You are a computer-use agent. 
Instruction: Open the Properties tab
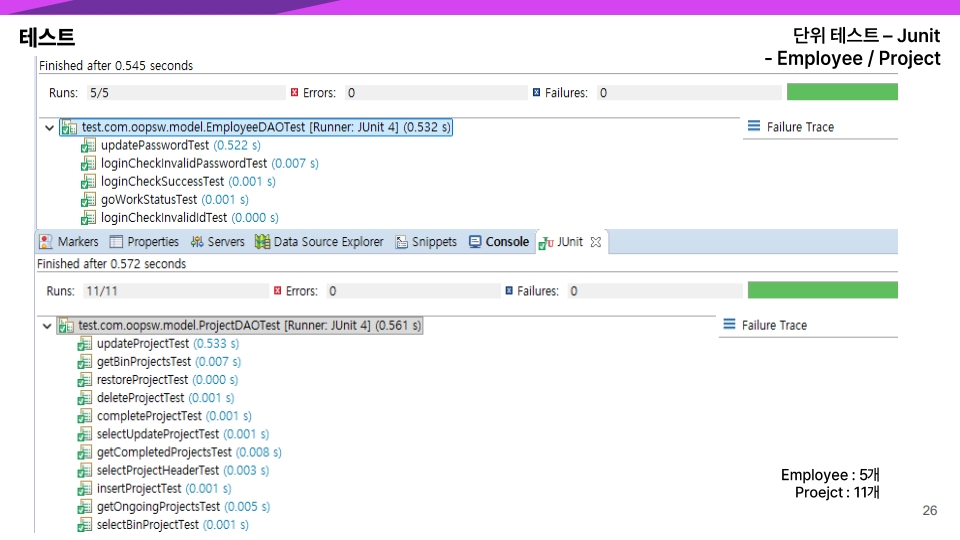(144, 242)
